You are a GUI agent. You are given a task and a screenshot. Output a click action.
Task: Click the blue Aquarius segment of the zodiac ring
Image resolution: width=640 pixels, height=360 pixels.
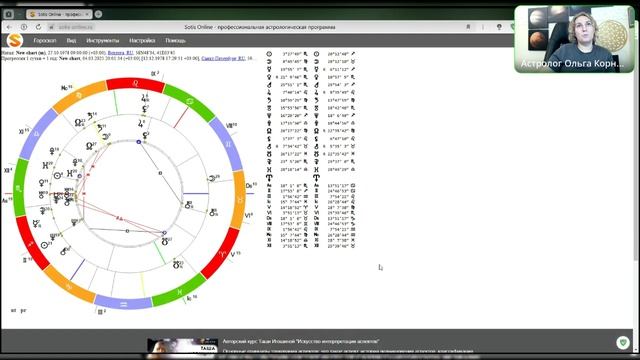coord(123,303)
